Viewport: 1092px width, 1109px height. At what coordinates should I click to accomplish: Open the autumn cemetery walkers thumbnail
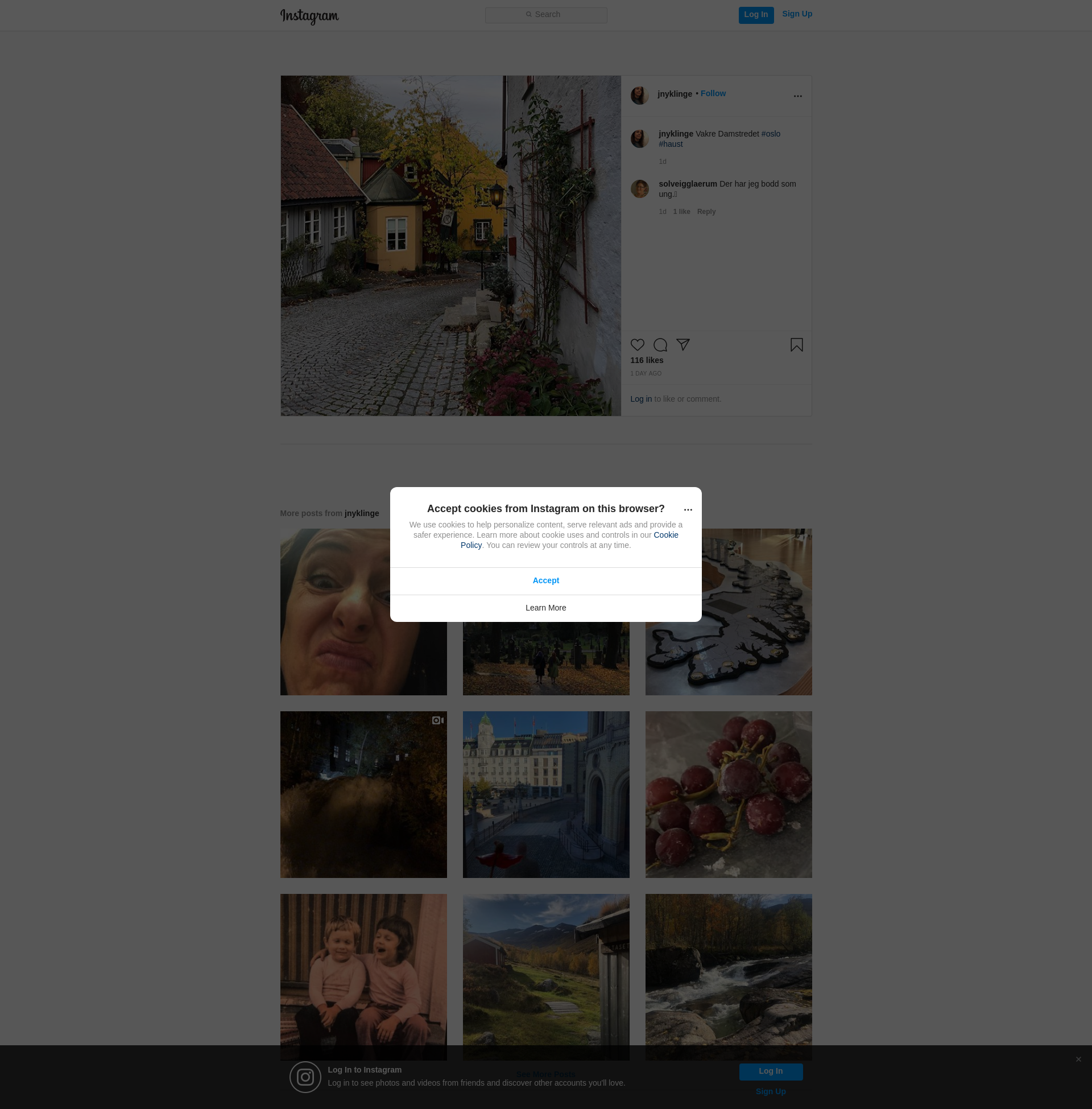(x=545, y=659)
